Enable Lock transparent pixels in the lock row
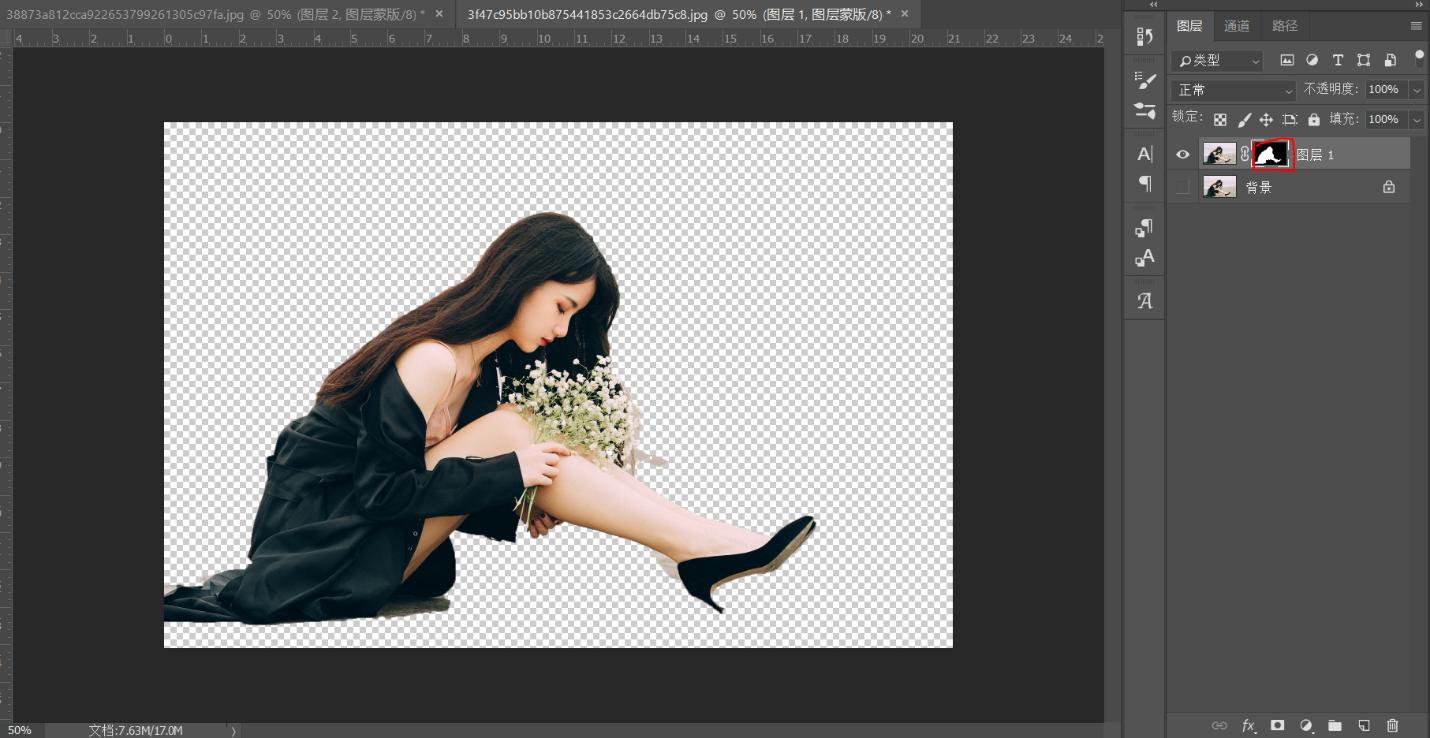Viewport: 1430px width, 738px height. point(1221,119)
